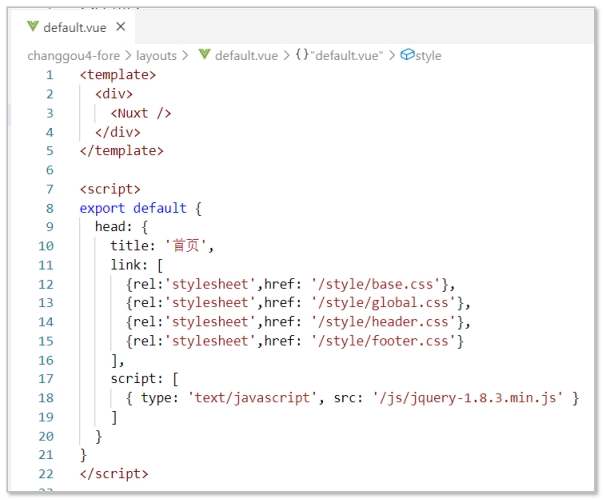The height and width of the screenshot is (500, 603).
Task: Click '/style/global.css' path string
Action: click(383, 303)
